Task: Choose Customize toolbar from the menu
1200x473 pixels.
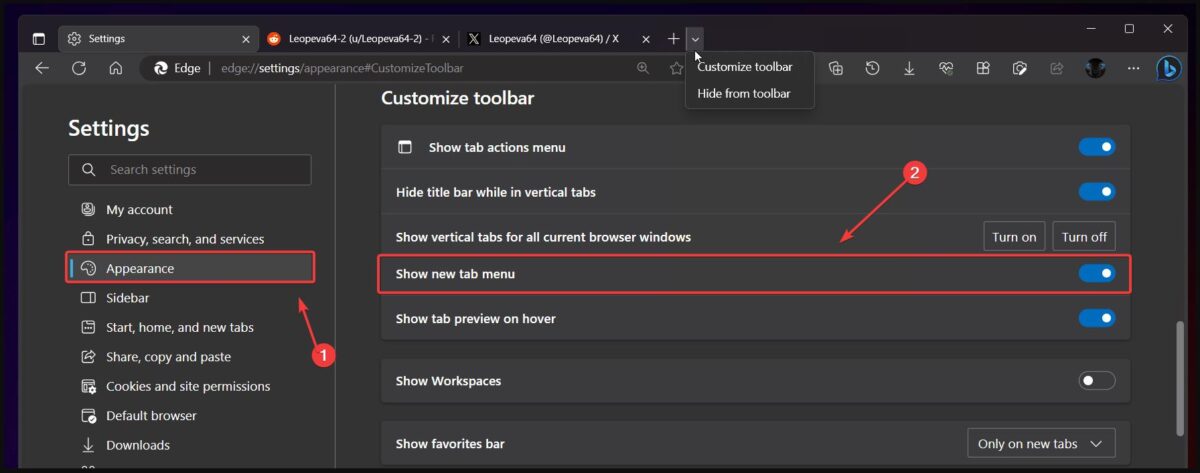Action: coord(745,67)
